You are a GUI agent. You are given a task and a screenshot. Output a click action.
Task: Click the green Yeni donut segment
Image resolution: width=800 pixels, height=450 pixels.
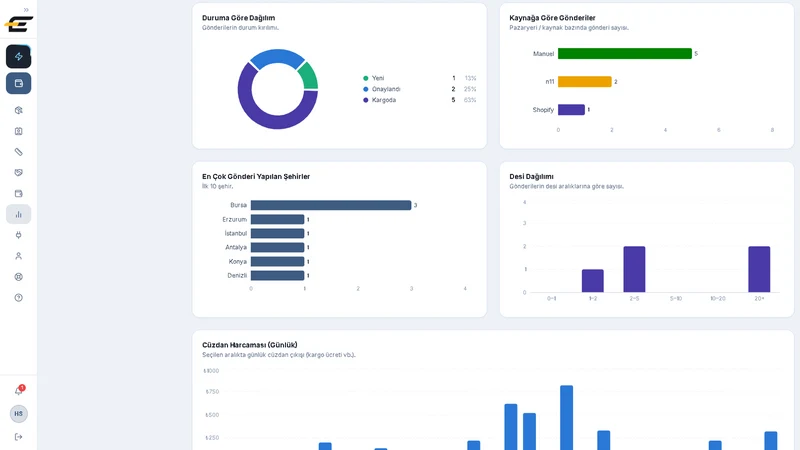click(x=309, y=77)
